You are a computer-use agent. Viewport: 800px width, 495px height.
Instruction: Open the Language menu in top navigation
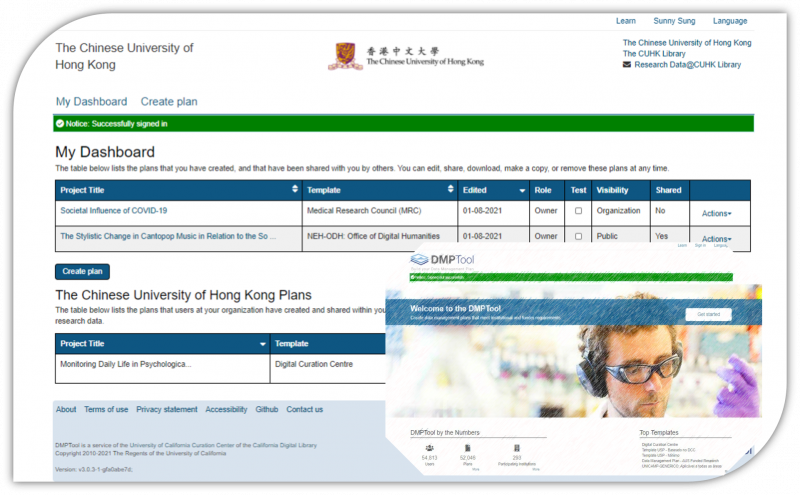click(730, 21)
